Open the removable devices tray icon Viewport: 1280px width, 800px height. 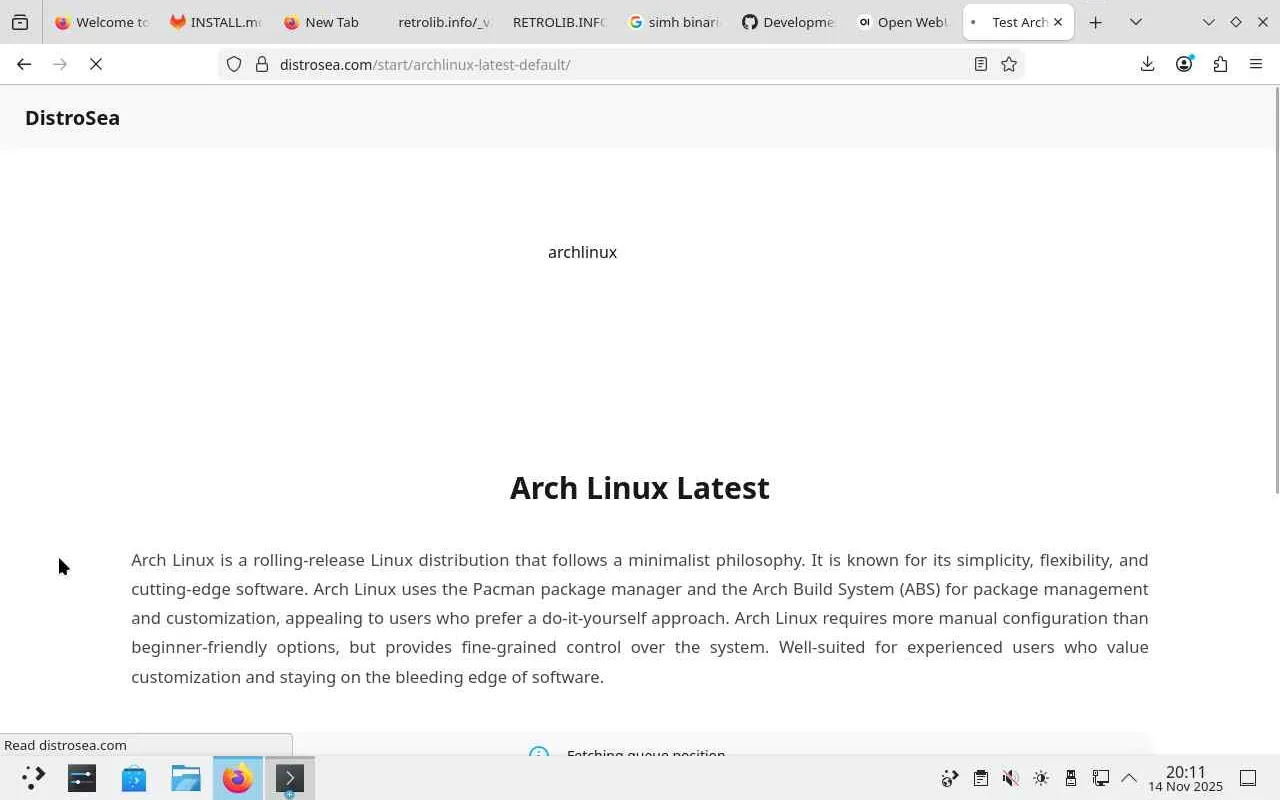pos(1071,778)
